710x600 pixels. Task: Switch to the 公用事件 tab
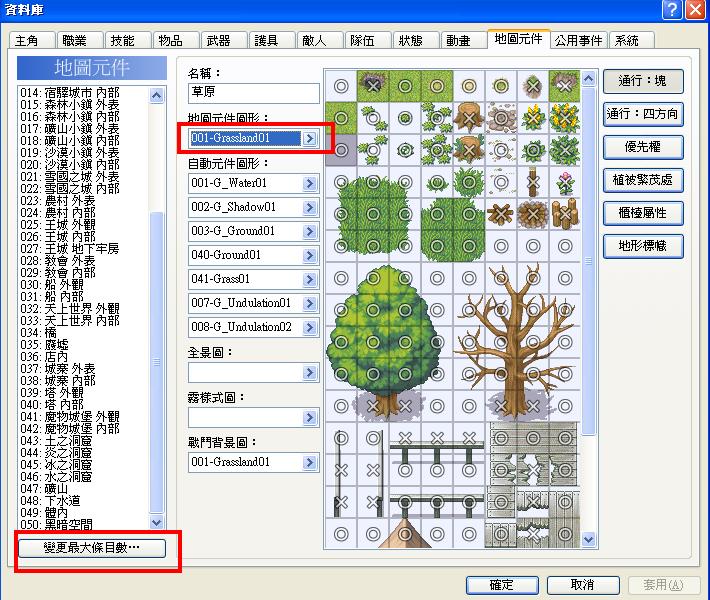tap(579, 40)
